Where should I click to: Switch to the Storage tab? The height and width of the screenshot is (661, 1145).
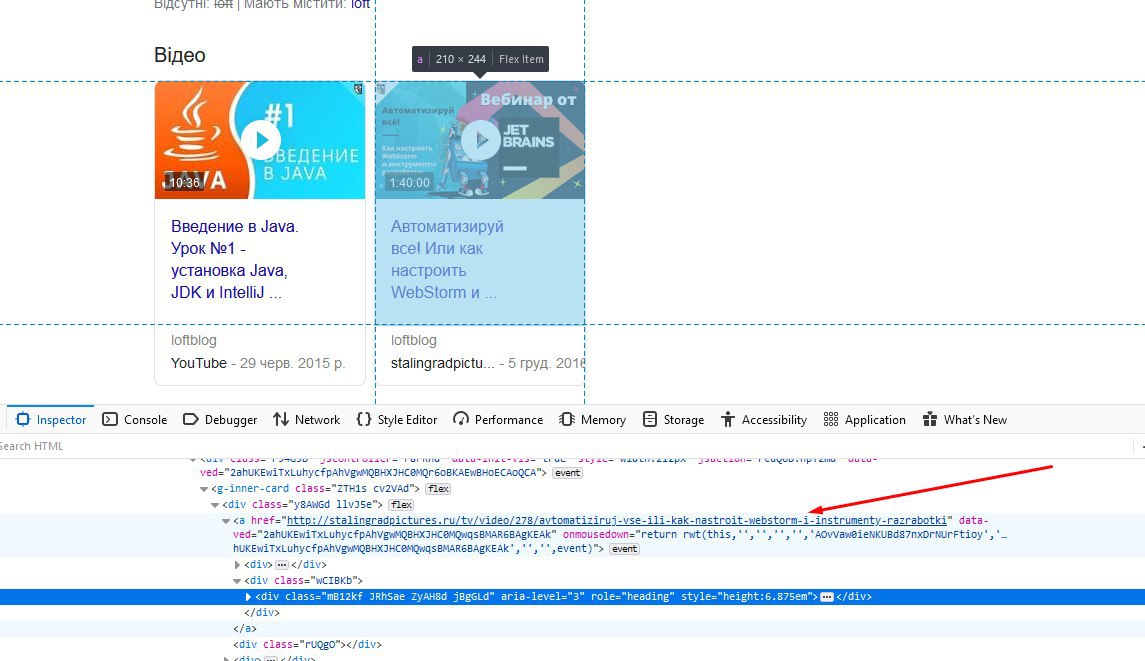click(x=673, y=419)
